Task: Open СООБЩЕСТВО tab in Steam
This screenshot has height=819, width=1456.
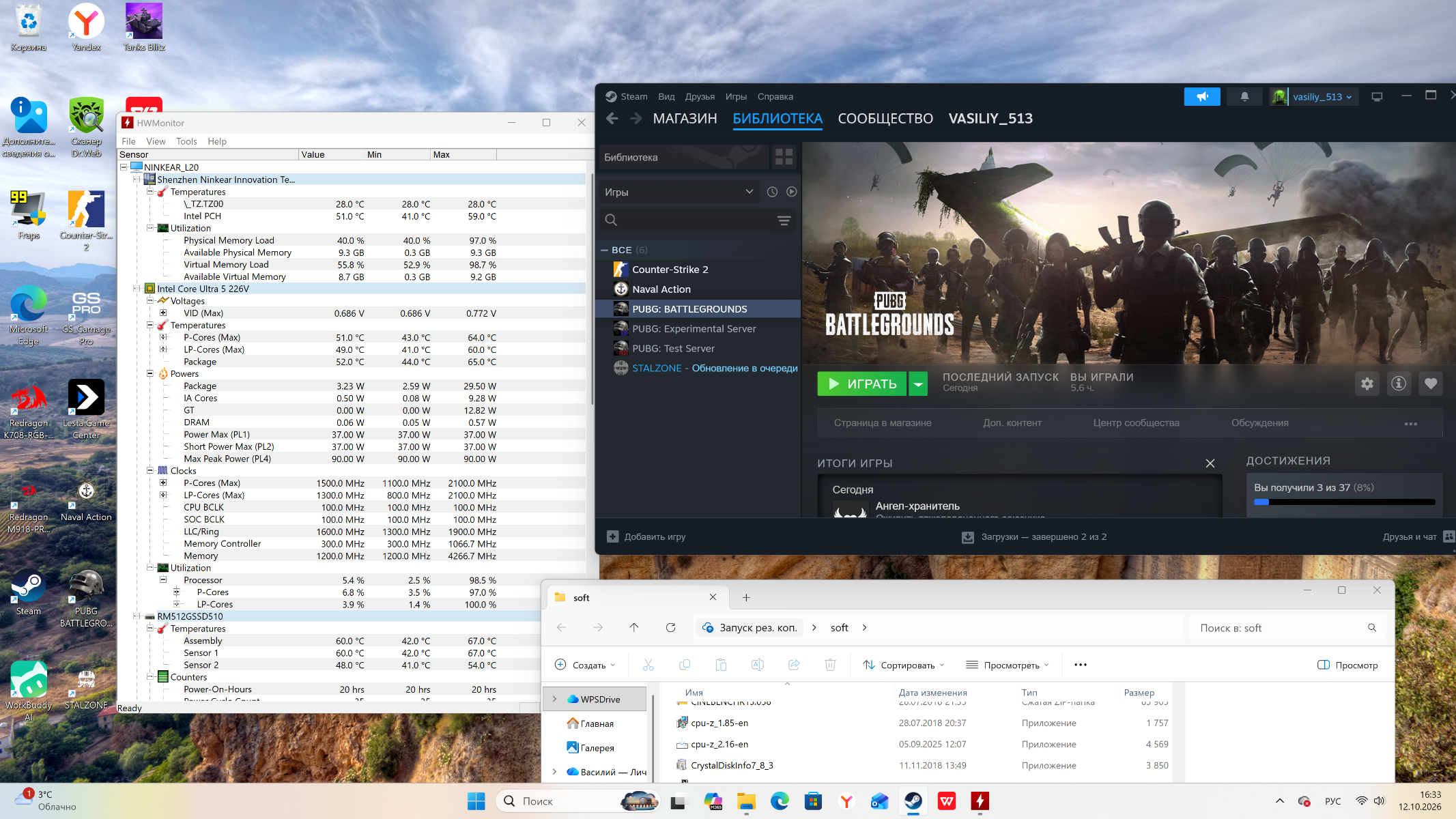Action: click(x=885, y=119)
